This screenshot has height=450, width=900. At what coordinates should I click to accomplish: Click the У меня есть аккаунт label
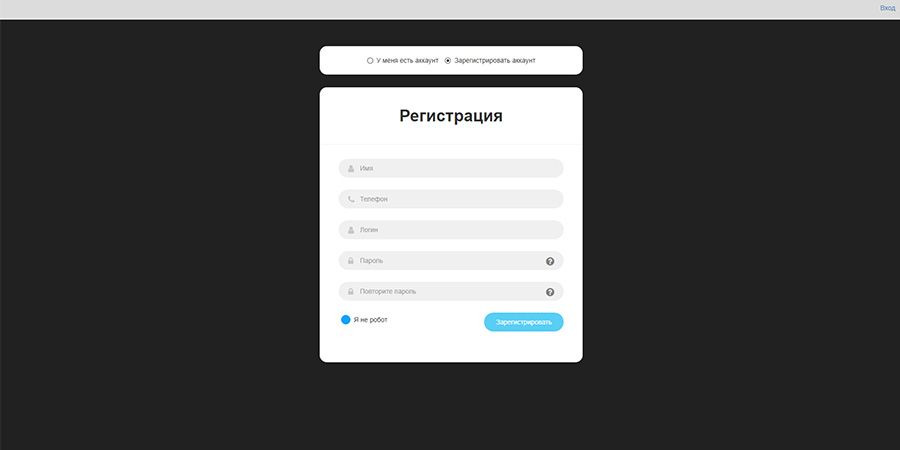(x=407, y=60)
